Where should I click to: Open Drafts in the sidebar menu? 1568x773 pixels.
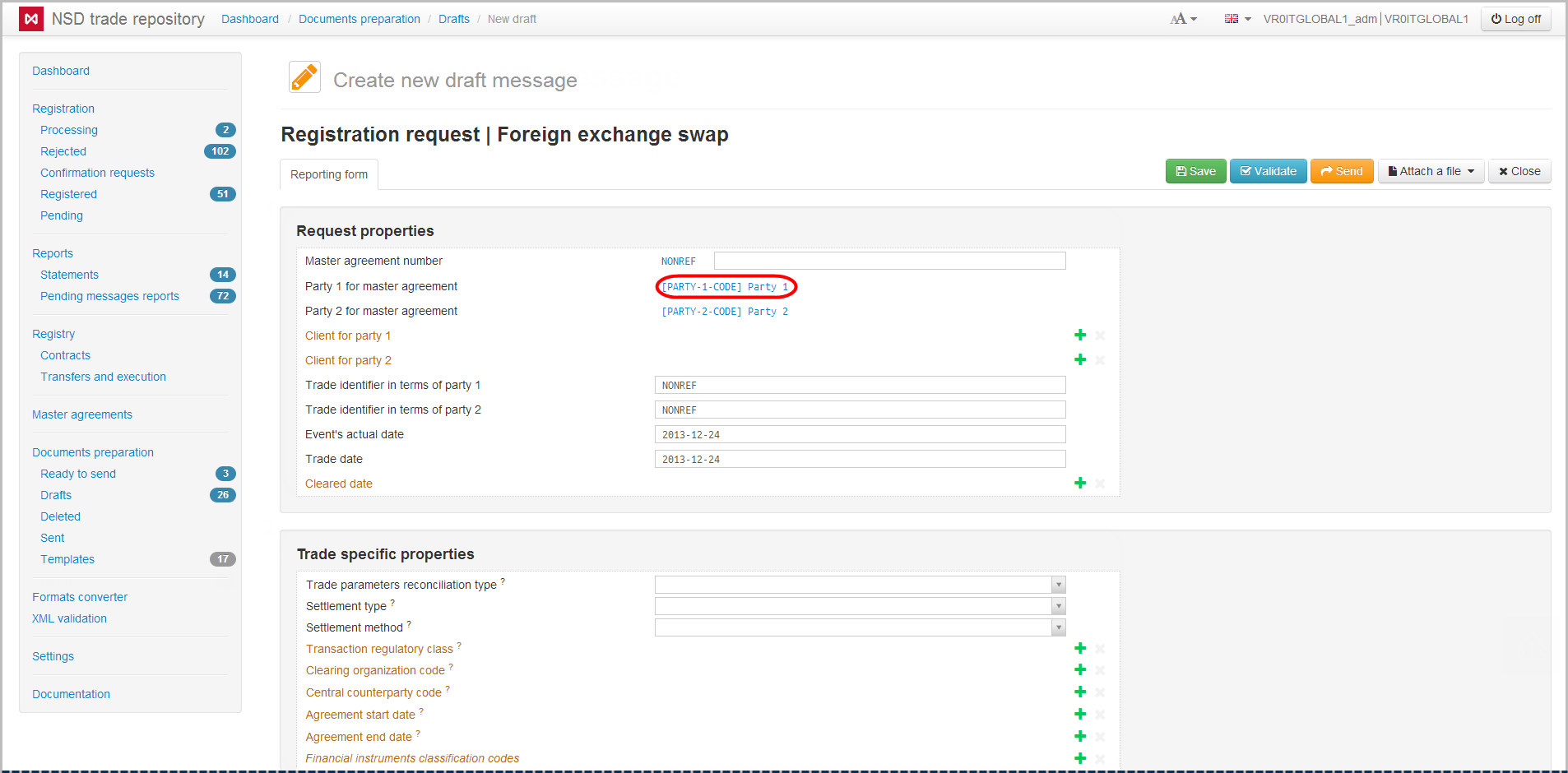click(x=56, y=495)
